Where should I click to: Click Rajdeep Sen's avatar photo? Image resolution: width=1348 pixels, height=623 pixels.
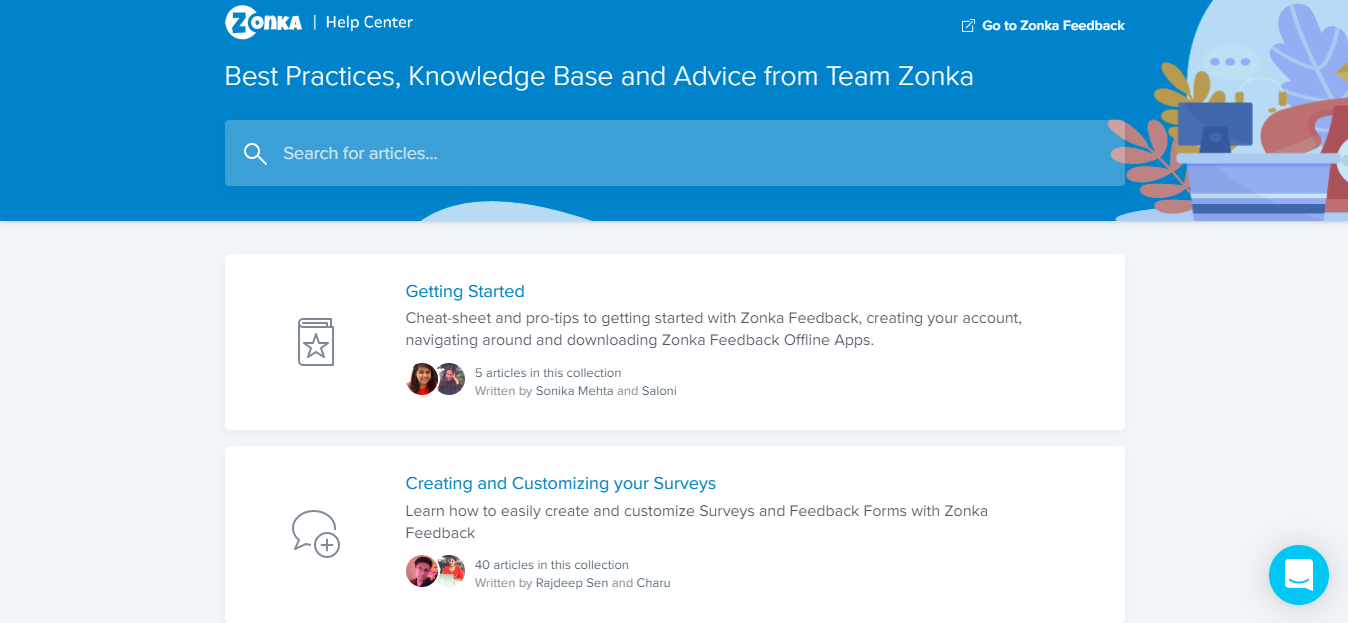pyautogui.click(x=422, y=571)
